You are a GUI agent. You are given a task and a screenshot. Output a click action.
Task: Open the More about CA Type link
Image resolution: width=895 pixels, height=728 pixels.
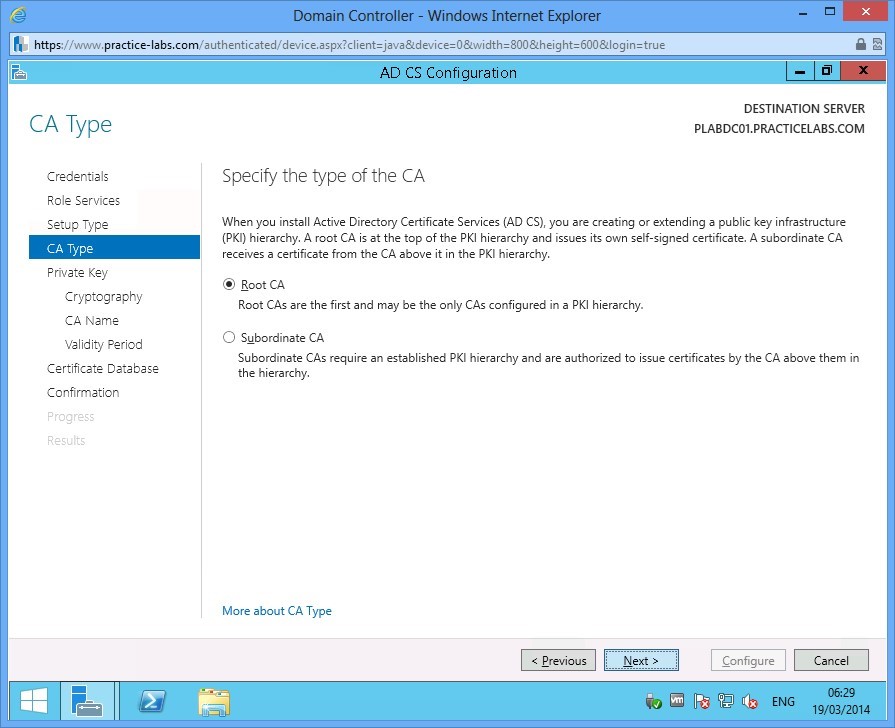pyautogui.click(x=276, y=610)
